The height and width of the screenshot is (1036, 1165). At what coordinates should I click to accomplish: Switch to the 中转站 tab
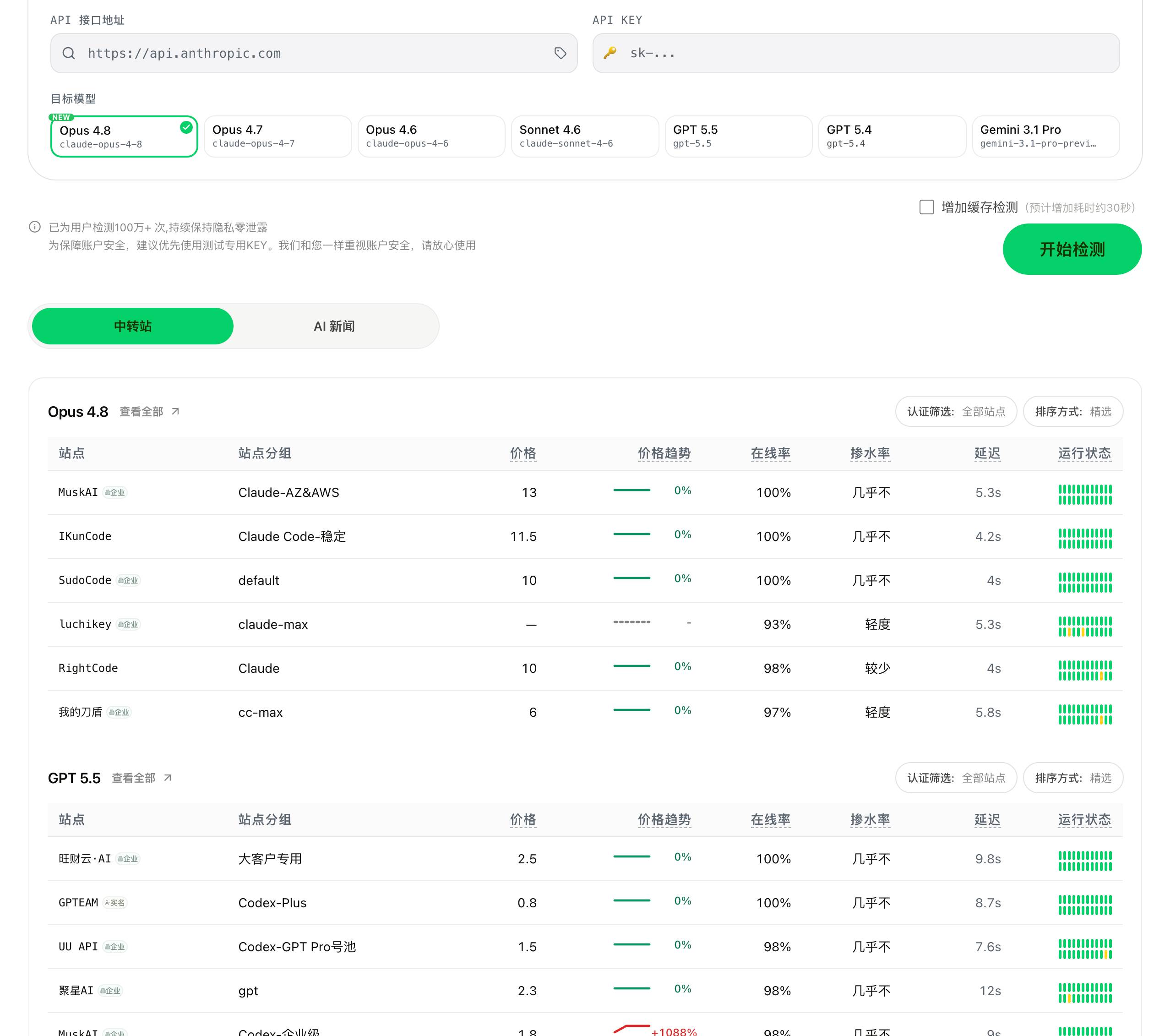pyautogui.click(x=133, y=326)
